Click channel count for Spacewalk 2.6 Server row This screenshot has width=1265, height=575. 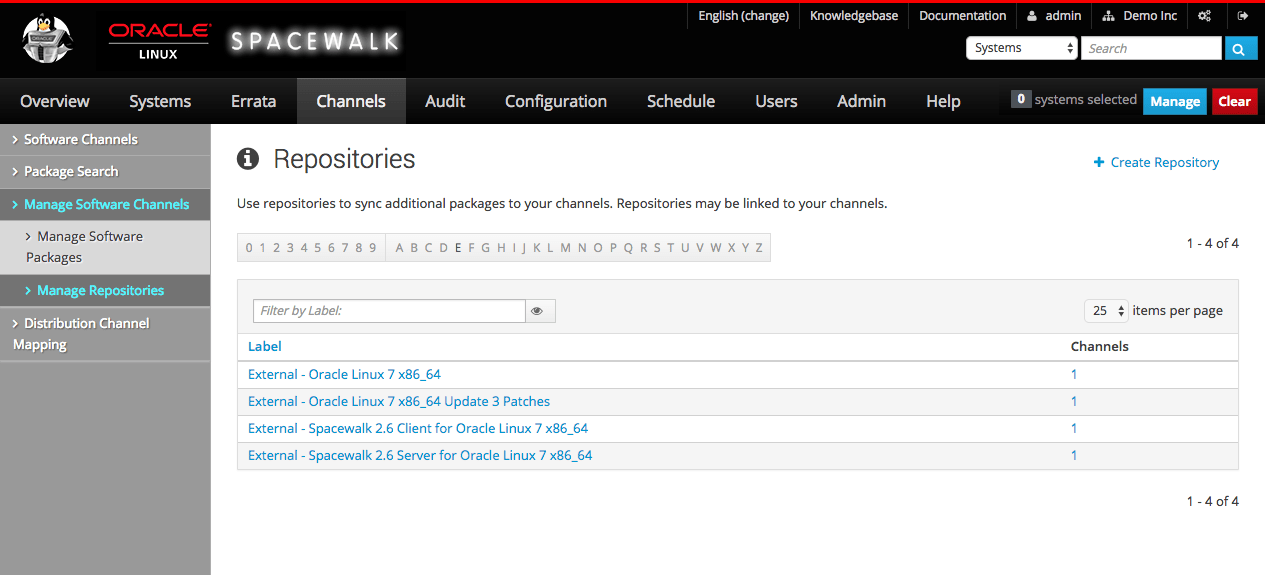[x=1074, y=455]
